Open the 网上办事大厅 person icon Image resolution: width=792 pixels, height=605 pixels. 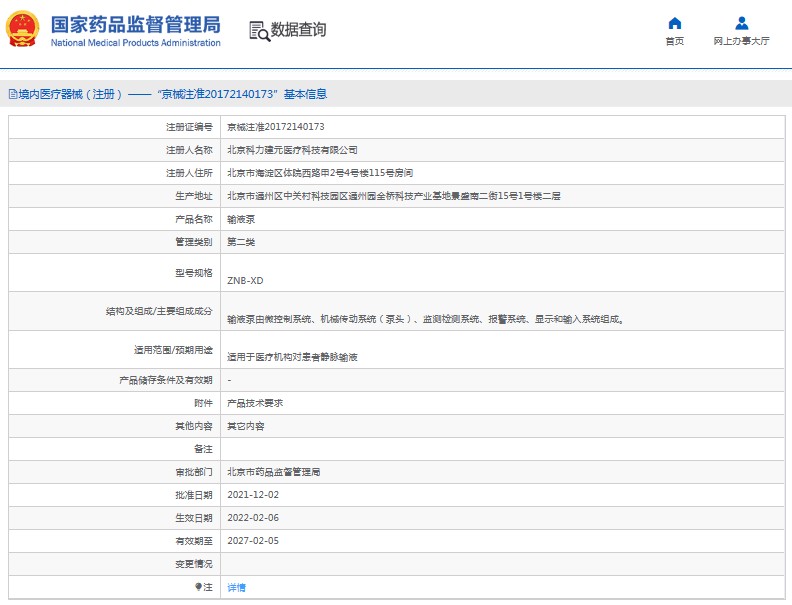pos(741,23)
